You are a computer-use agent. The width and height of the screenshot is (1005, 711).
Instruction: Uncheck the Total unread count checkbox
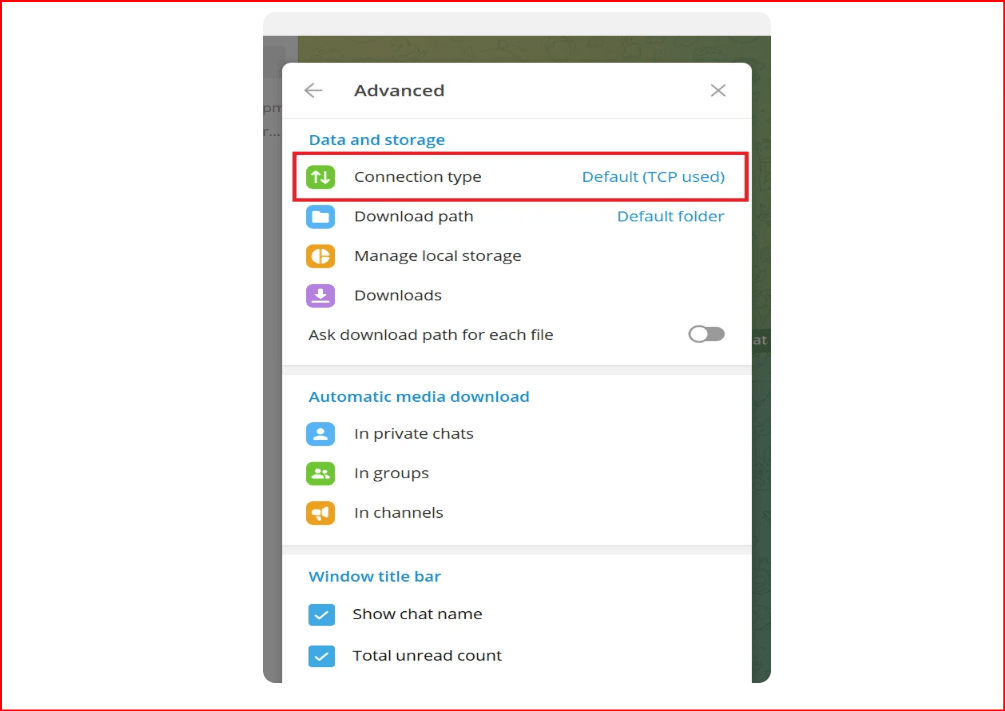(x=321, y=657)
